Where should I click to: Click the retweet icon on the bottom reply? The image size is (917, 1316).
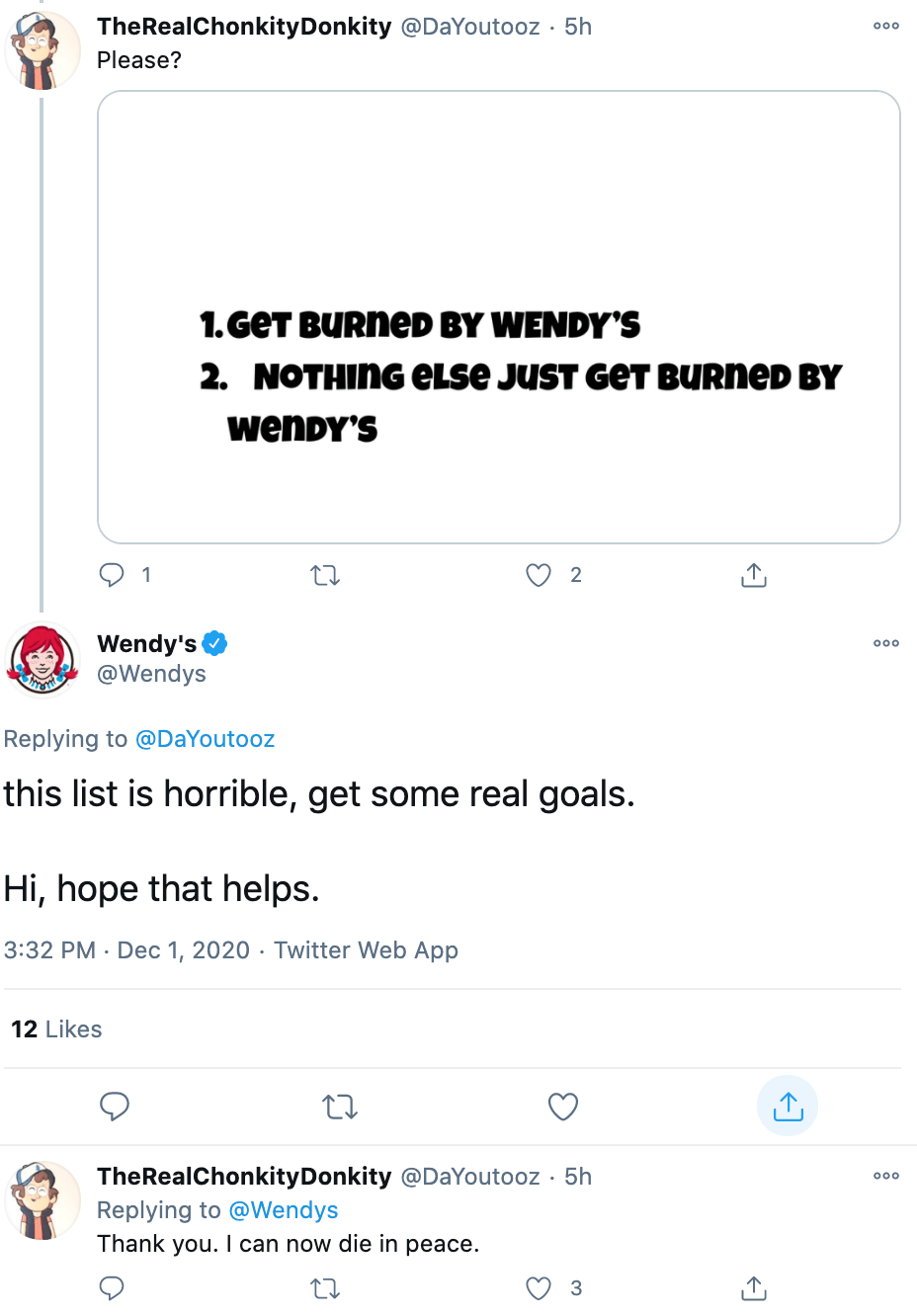click(x=324, y=1288)
